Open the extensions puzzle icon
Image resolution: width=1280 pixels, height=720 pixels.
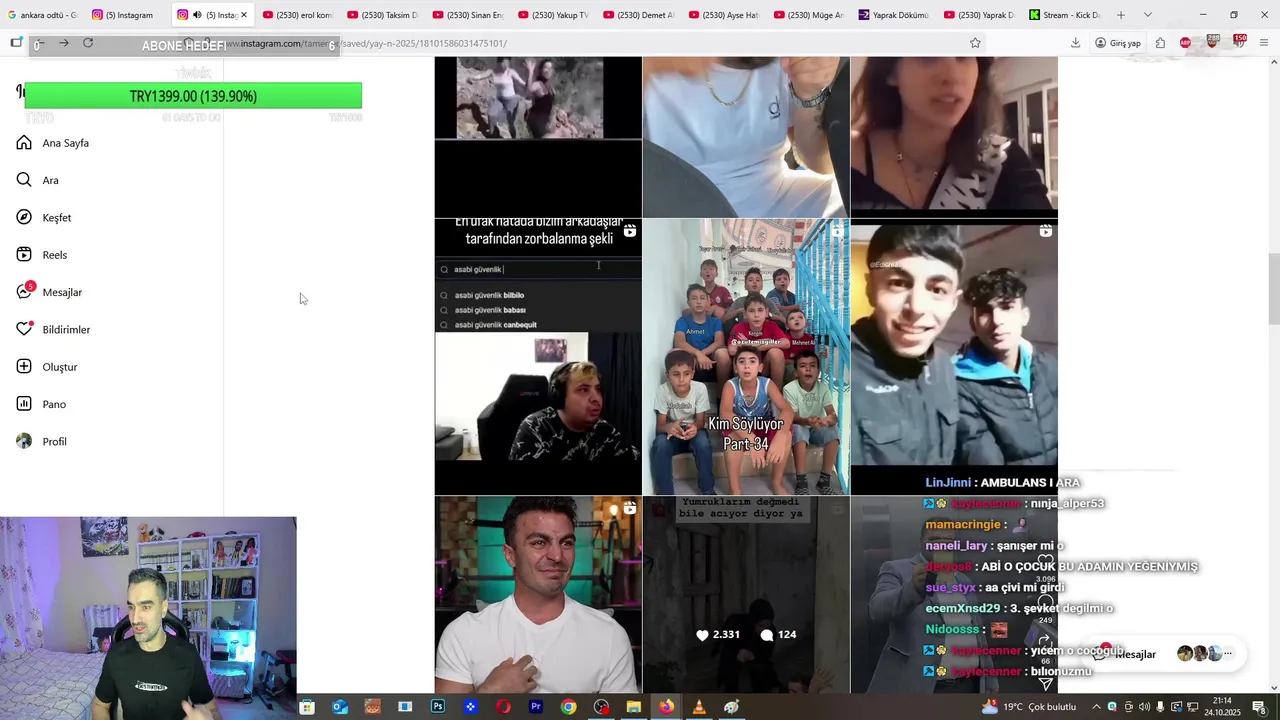1160,43
